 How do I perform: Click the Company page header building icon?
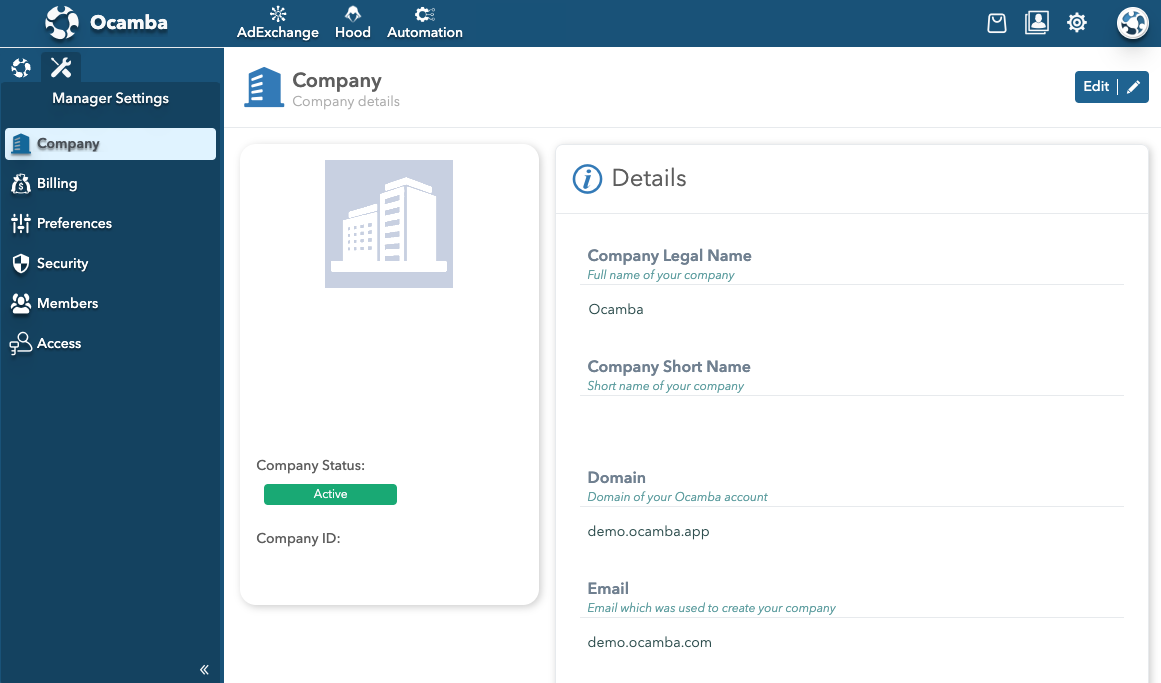point(264,87)
